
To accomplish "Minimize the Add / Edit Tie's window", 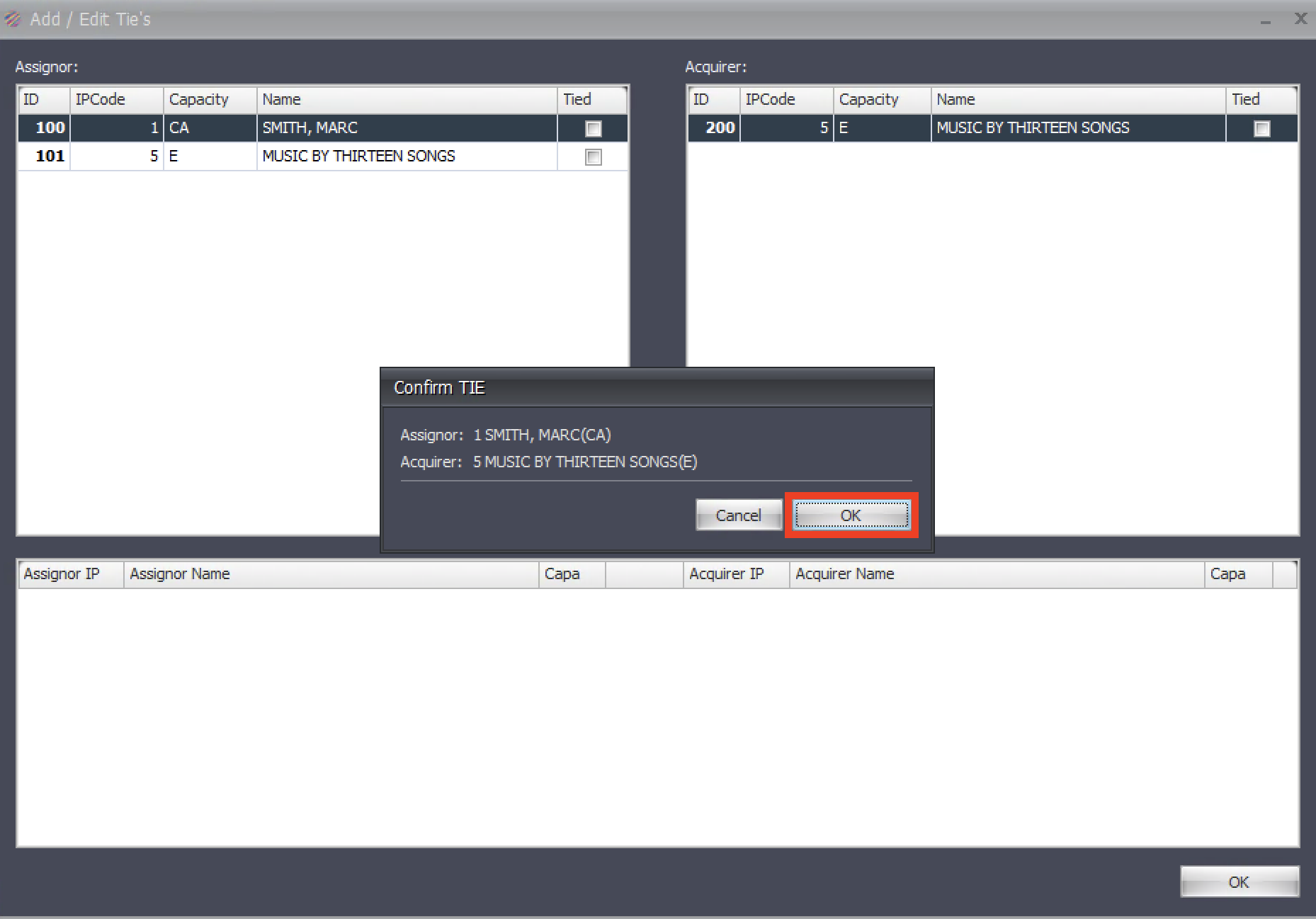I will 1265,21.
